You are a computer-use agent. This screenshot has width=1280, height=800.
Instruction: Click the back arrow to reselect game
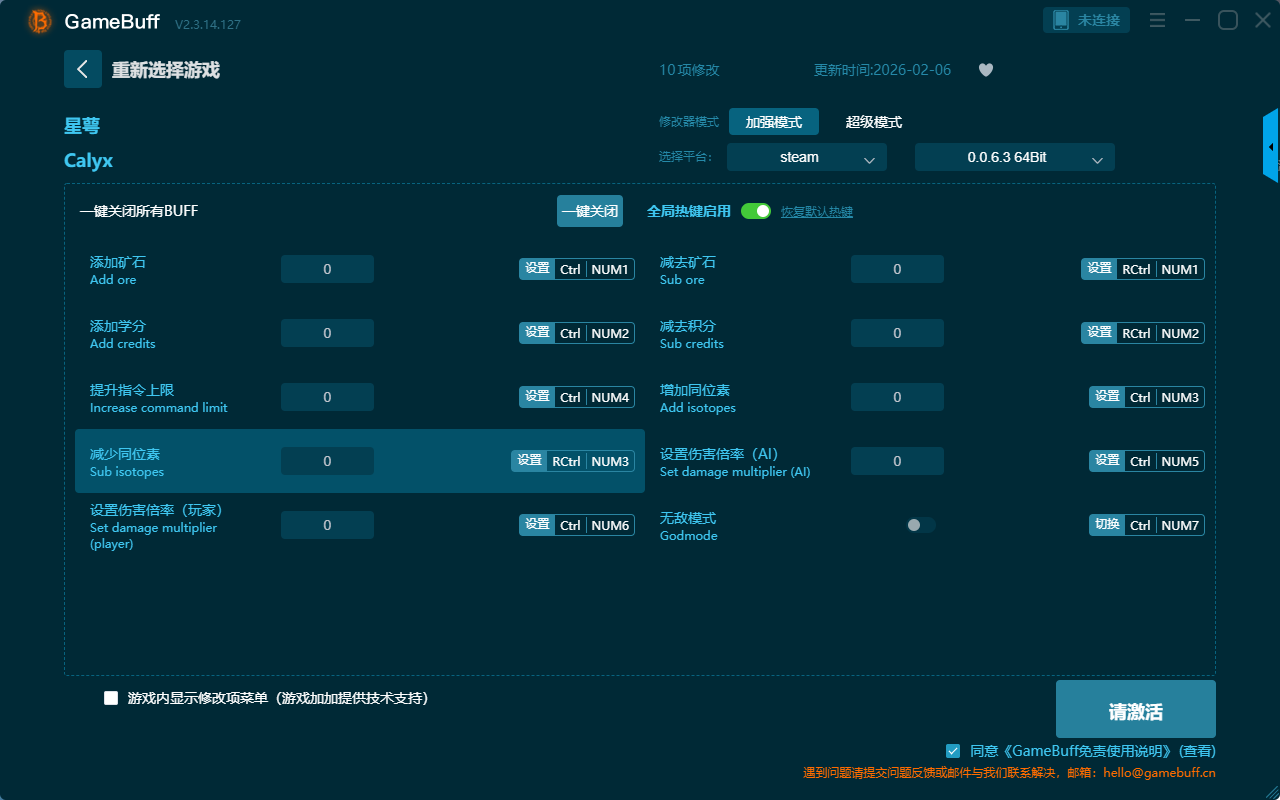coord(82,69)
